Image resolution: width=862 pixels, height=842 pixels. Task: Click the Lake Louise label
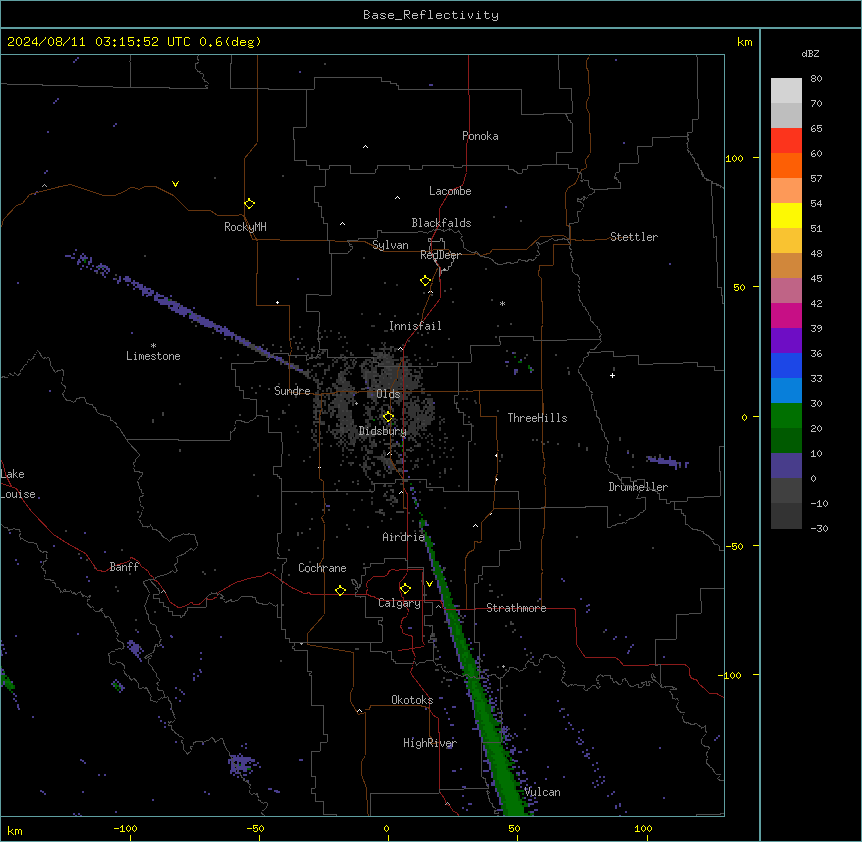click(x=18, y=484)
